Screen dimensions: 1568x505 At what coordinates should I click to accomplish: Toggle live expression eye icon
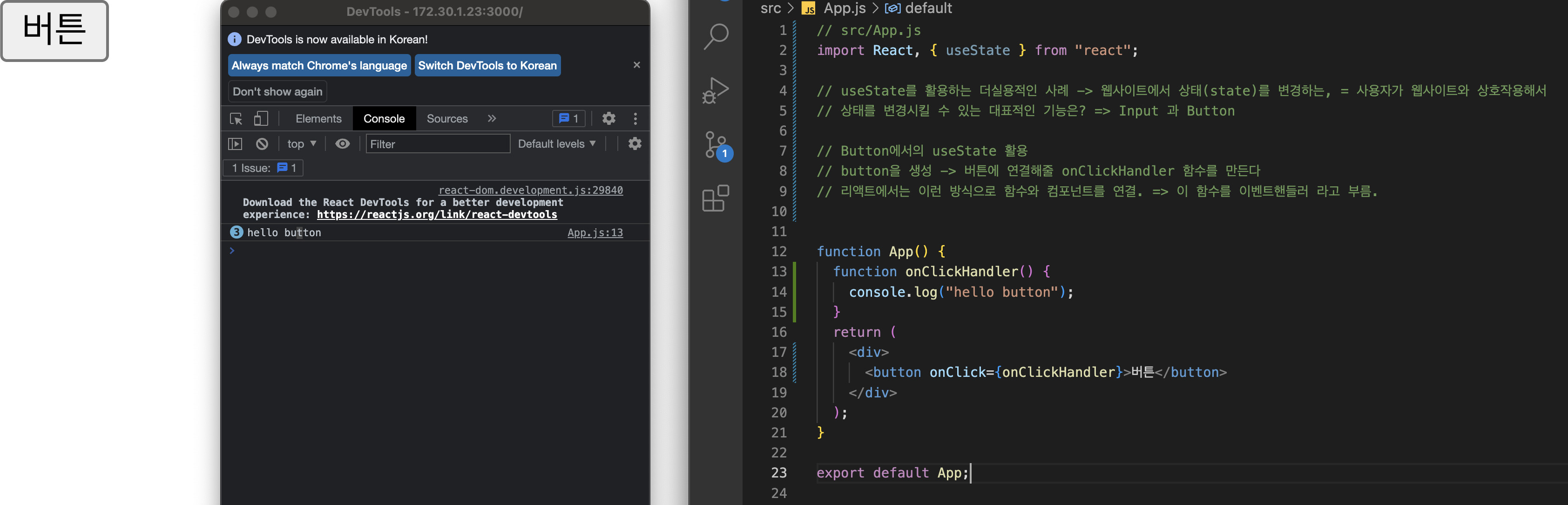click(343, 144)
